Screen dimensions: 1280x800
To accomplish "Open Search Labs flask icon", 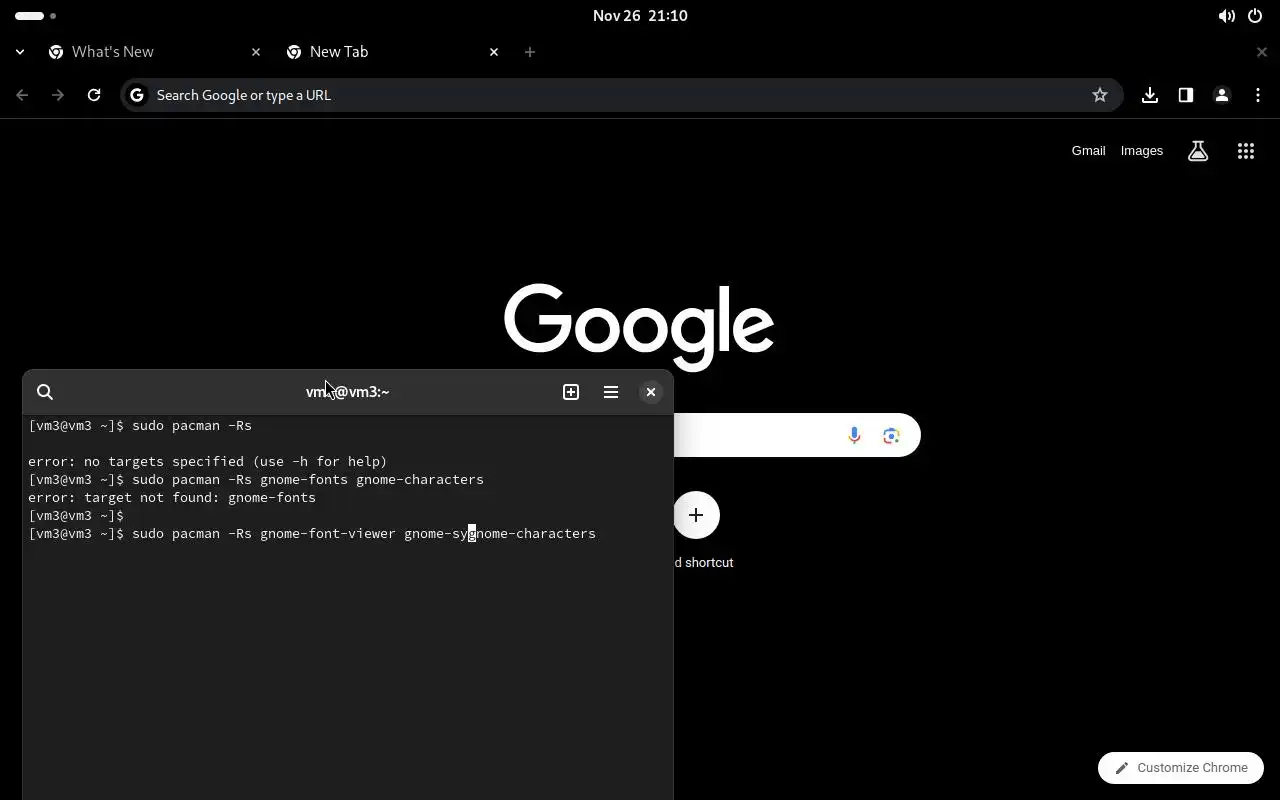I will [x=1198, y=151].
